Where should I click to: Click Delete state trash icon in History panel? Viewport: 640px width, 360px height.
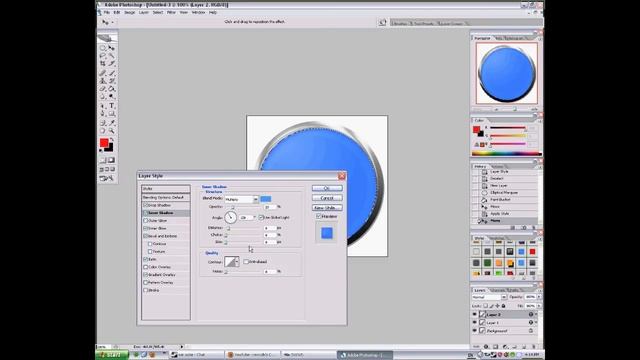tap(533, 227)
